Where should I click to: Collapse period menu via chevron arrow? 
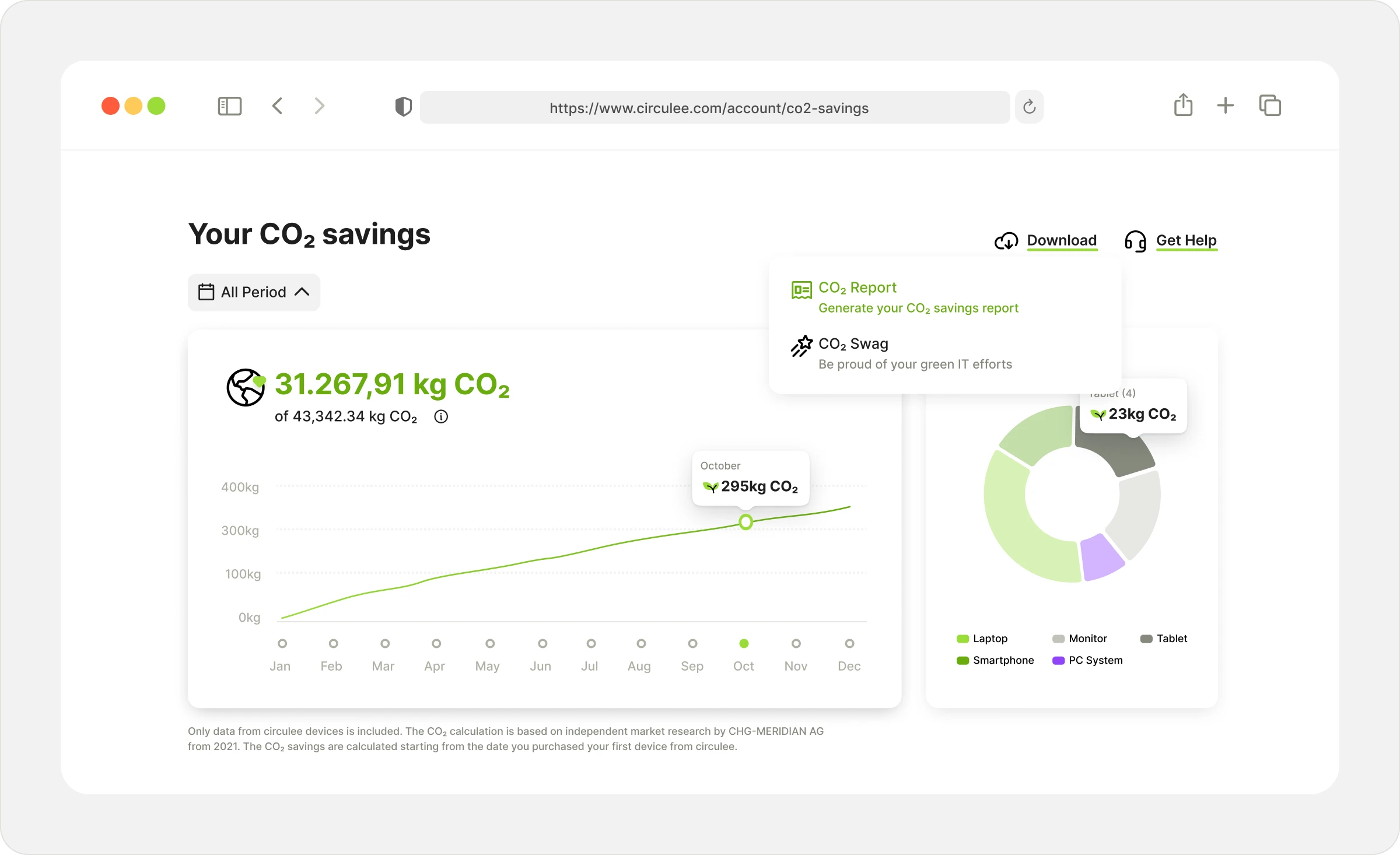click(302, 292)
